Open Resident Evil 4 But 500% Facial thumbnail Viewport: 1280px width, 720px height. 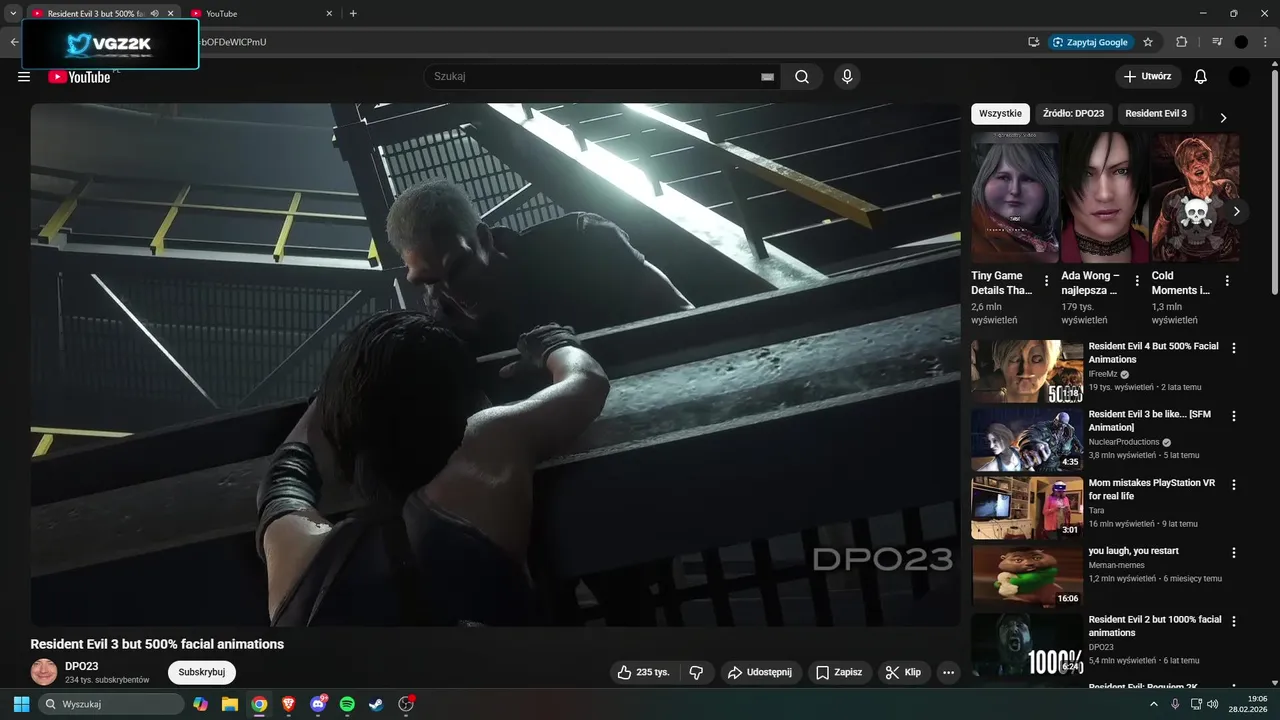(x=1027, y=371)
